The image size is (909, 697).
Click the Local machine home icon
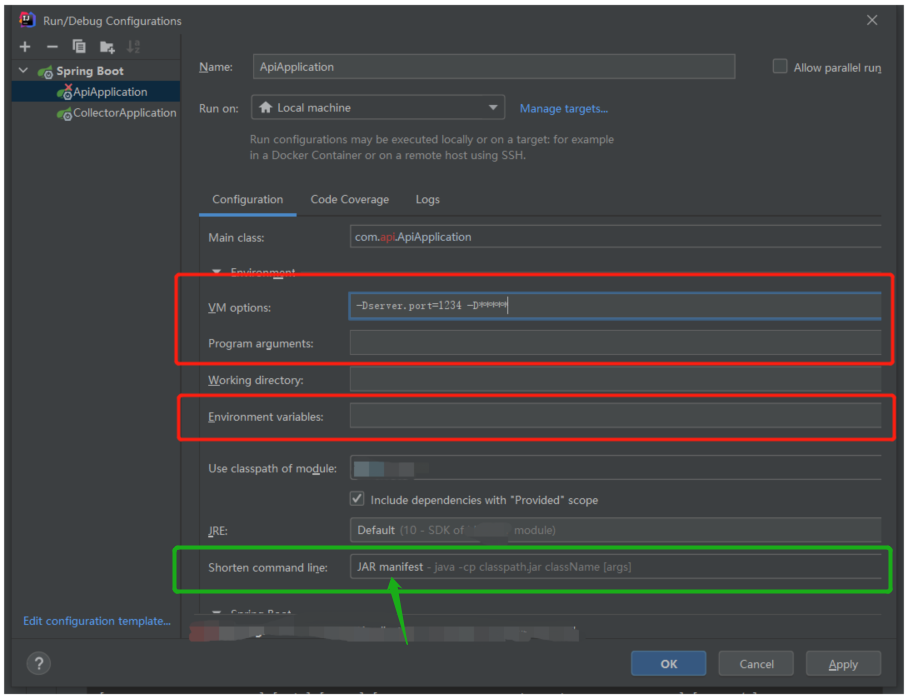[x=266, y=107]
